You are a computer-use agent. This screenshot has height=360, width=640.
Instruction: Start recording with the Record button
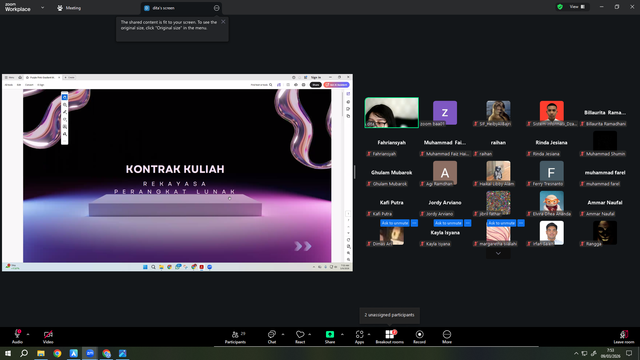click(419, 337)
